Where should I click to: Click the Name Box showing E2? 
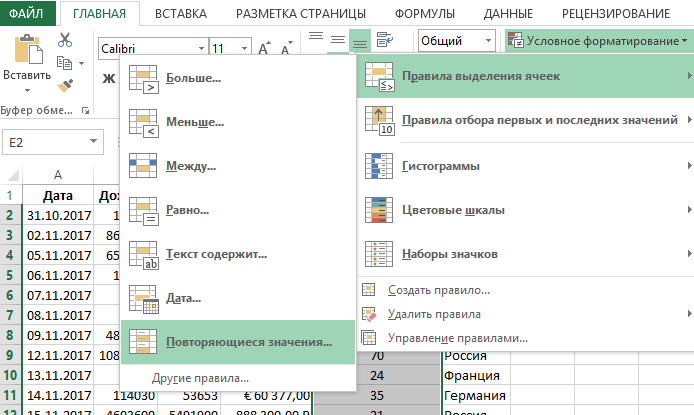[x=46, y=142]
